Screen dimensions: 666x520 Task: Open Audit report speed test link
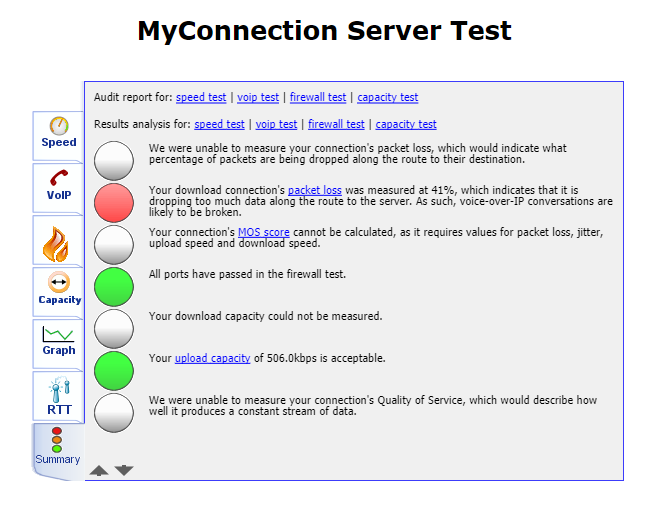coord(201,98)
